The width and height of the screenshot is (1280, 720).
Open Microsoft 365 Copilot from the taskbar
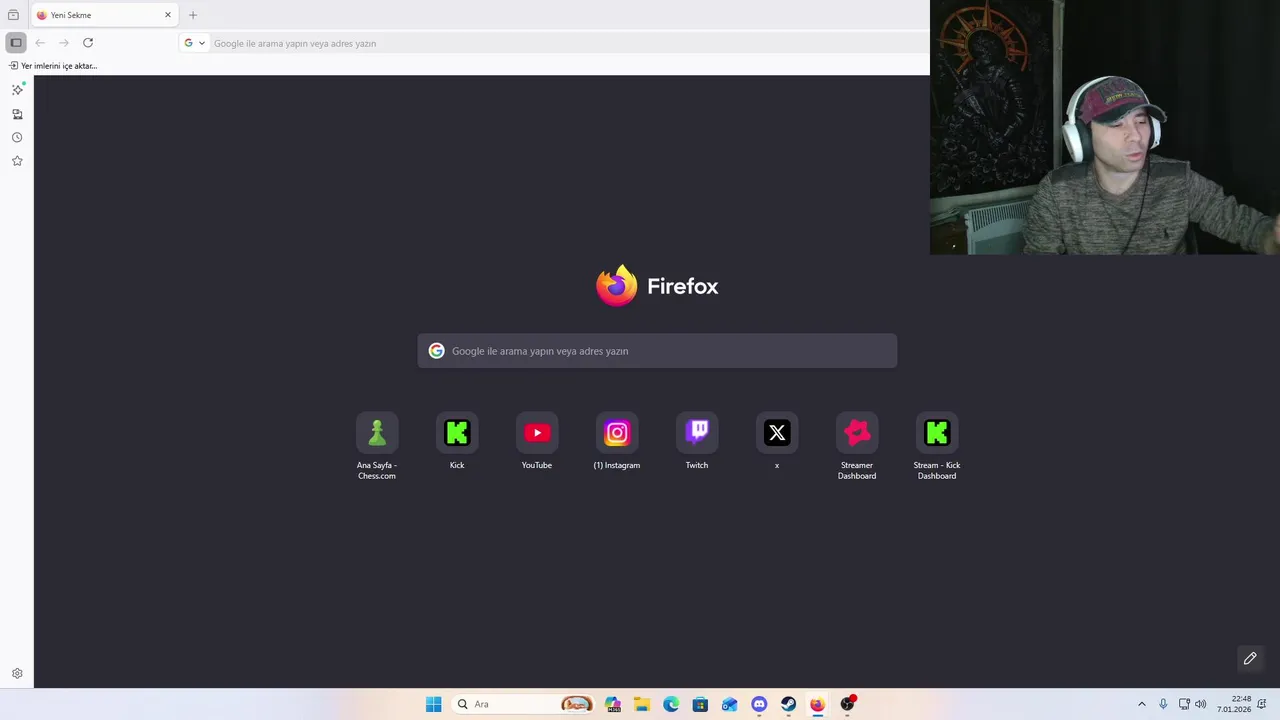(613, 704)
